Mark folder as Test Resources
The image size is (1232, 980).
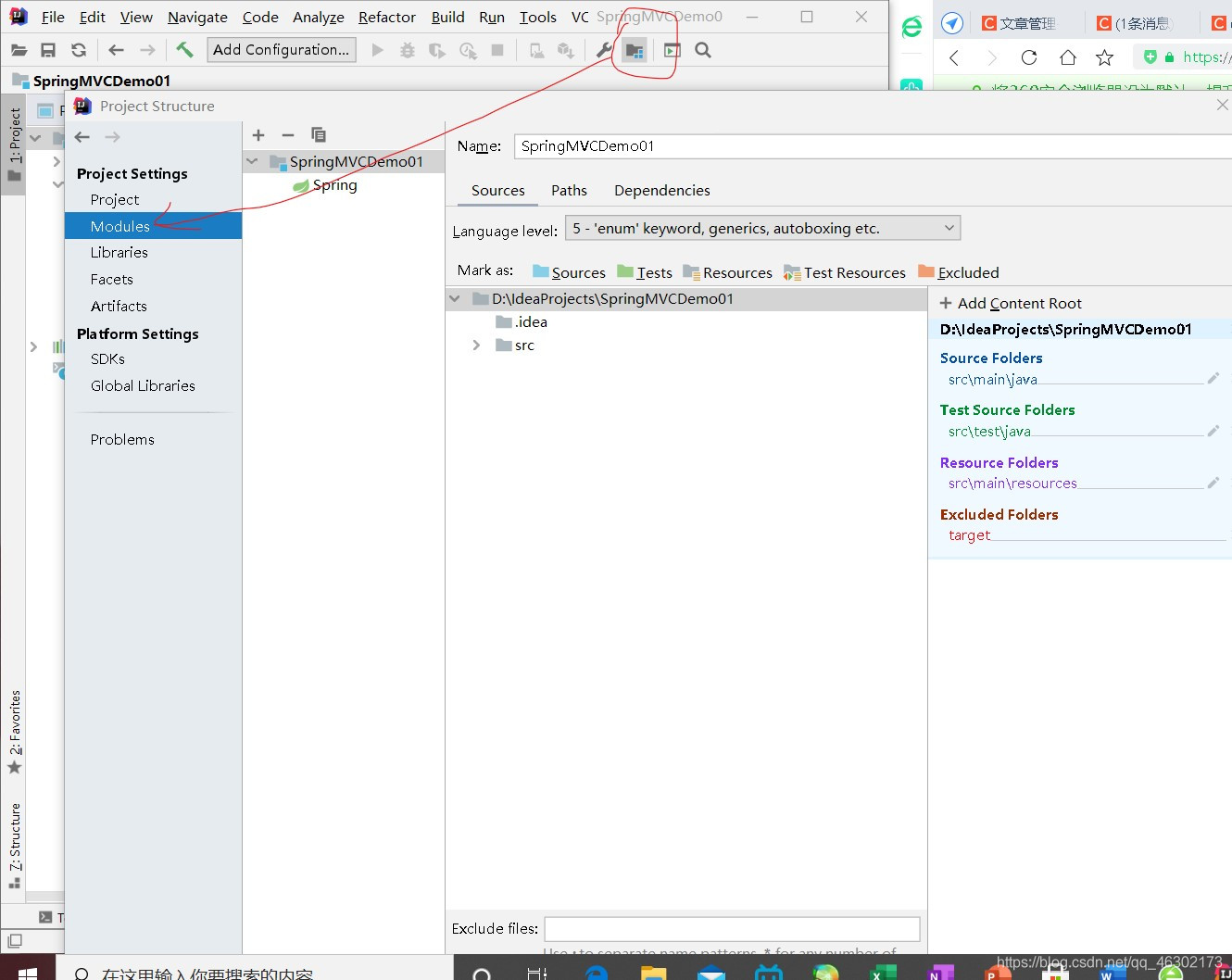tap(845, 272)
